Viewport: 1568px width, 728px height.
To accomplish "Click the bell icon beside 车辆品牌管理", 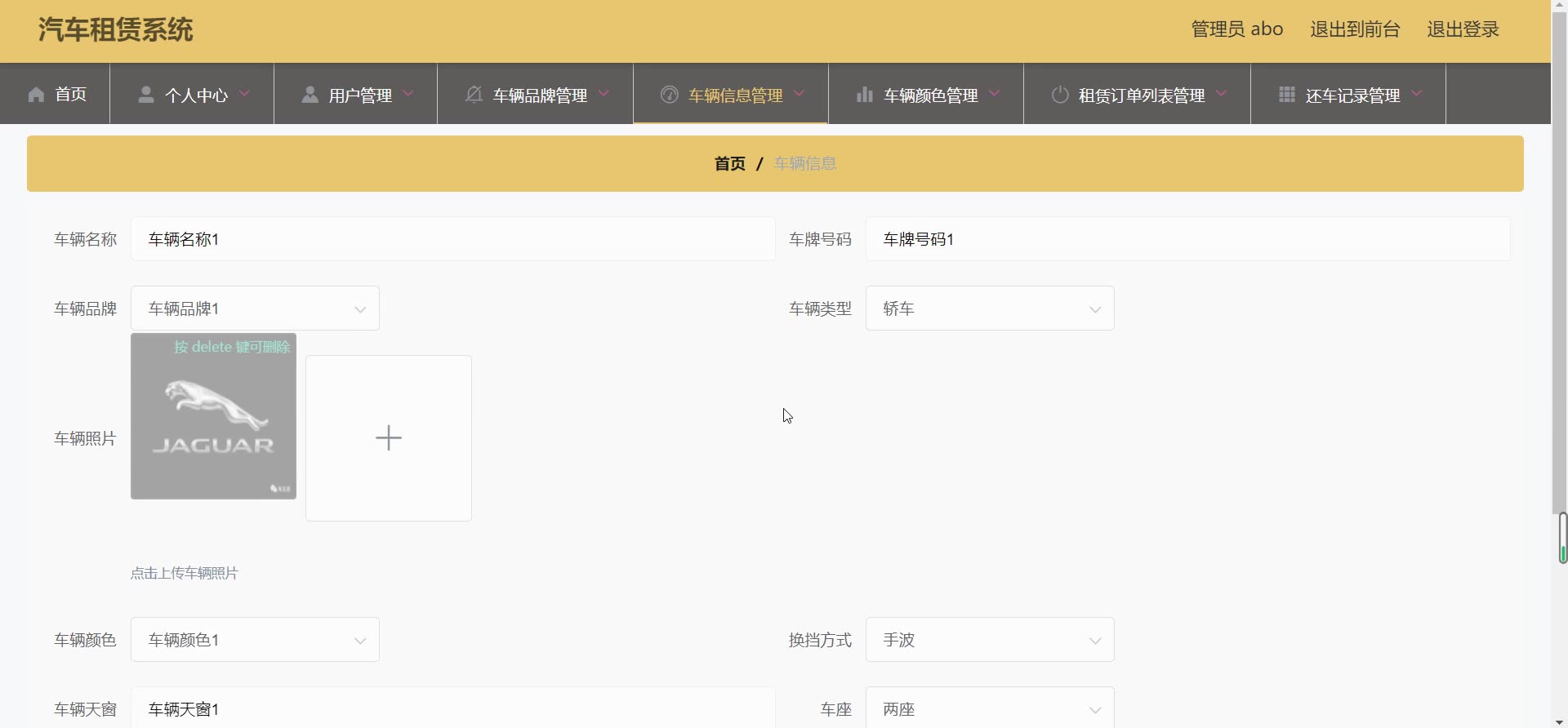I will (x=474, y=95).
